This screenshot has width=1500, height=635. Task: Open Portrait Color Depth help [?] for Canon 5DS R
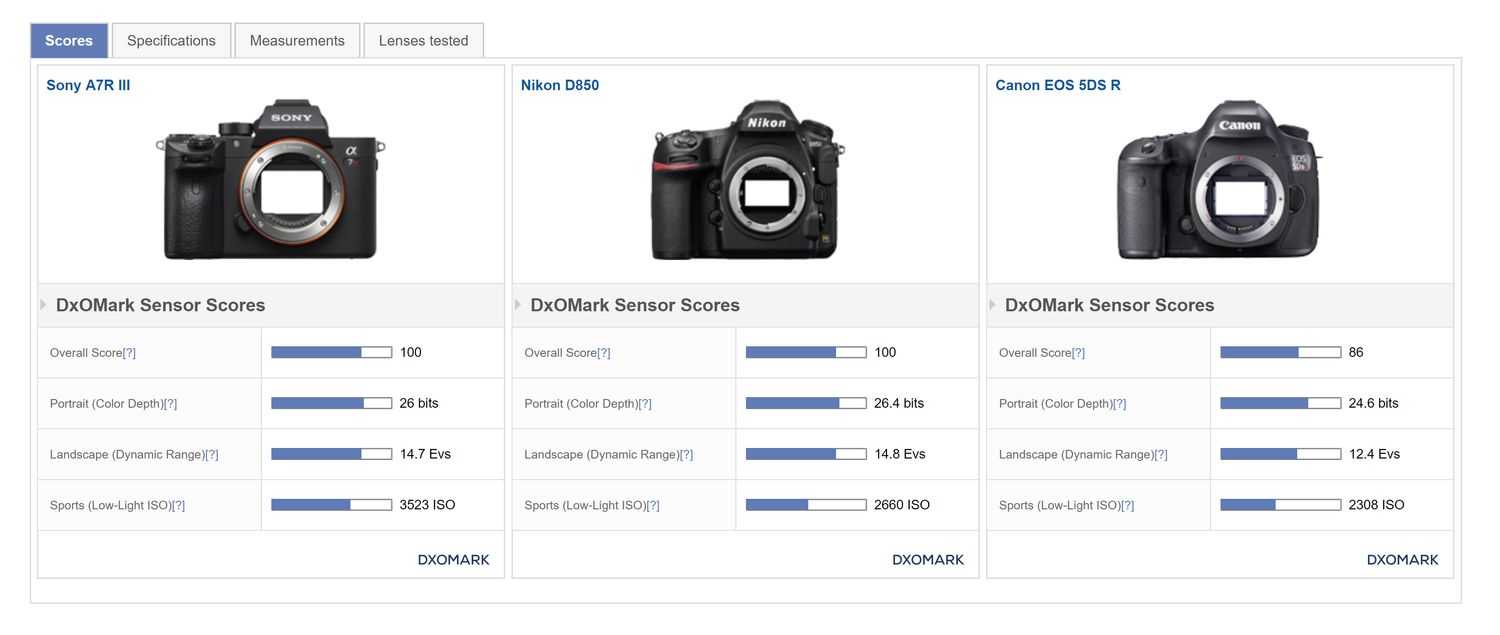(x=1119, y=404)
